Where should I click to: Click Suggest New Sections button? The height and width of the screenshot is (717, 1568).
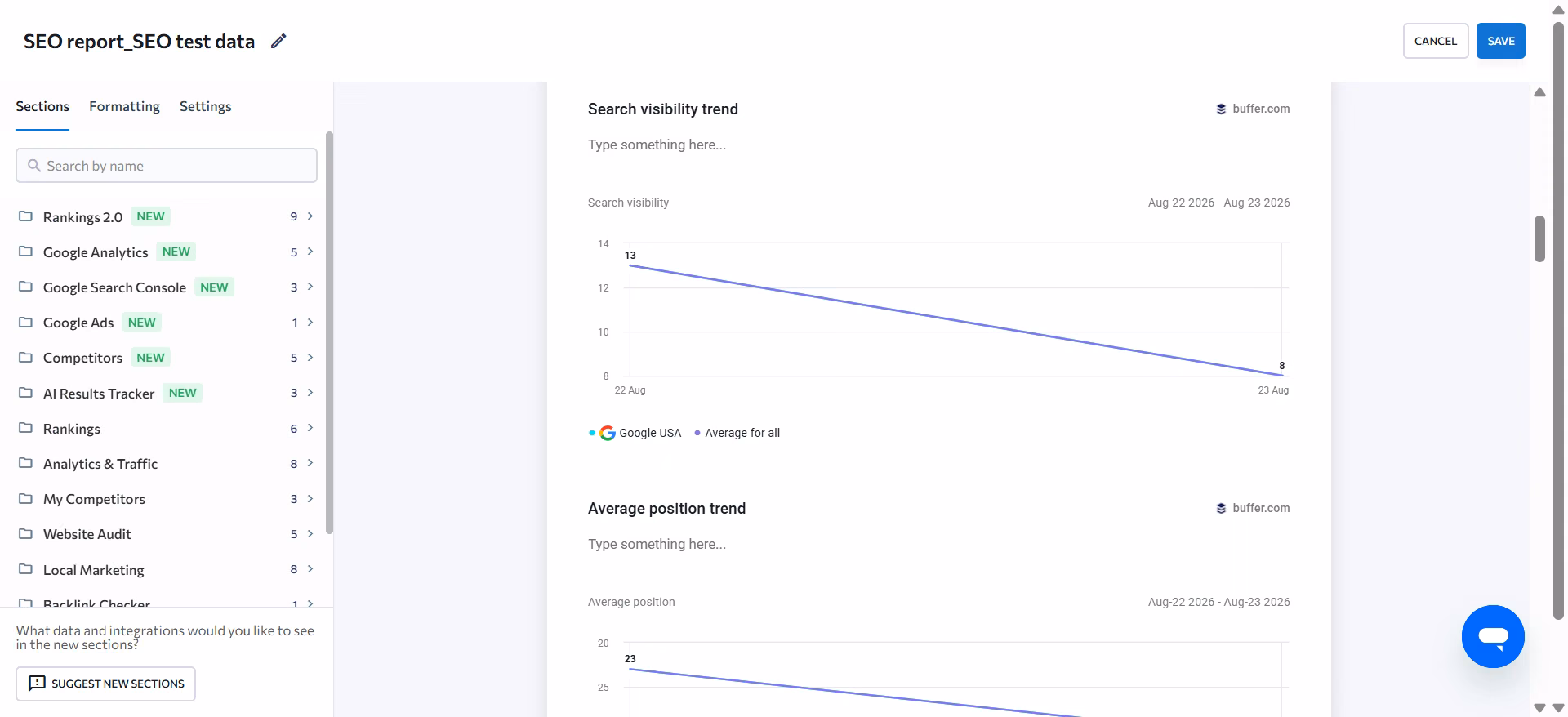(106, 684)
